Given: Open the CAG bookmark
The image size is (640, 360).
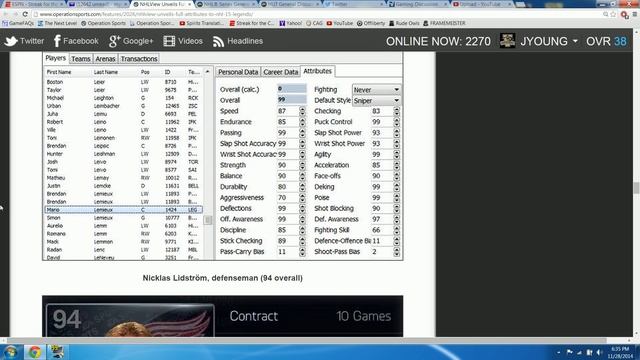Looking at the screenshot, I should pos(314,23).
